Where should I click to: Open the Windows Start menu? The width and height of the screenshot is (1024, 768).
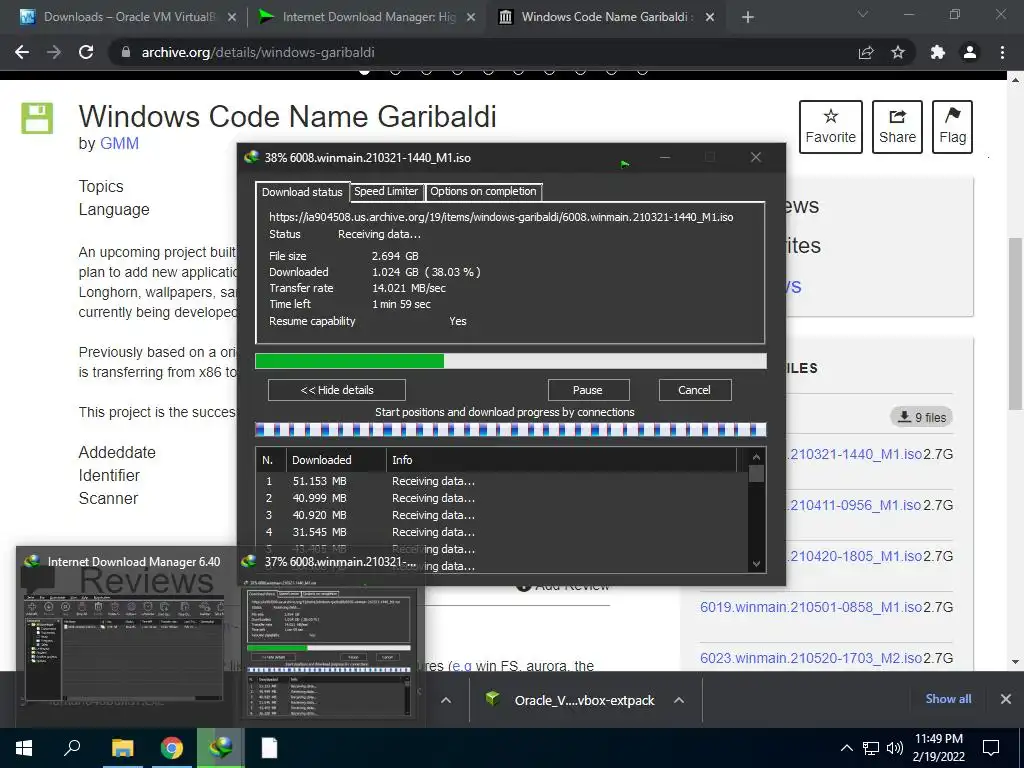pyautogui.click(x=24, y=748)
